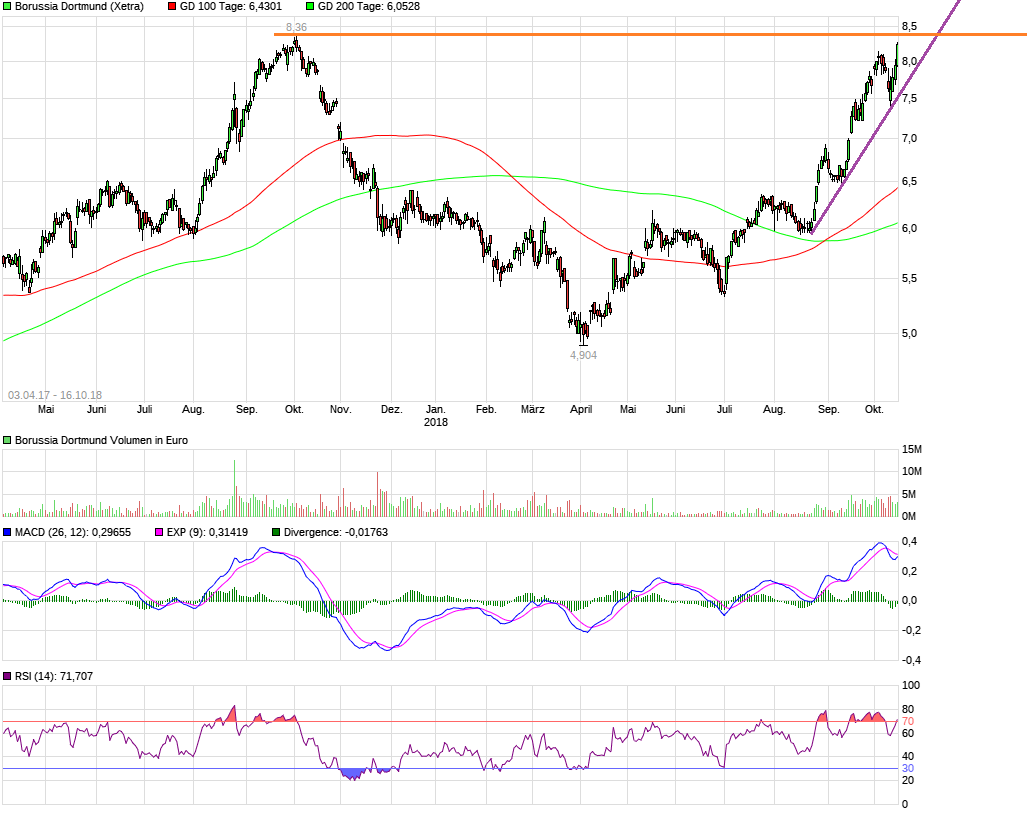Screen dimensions: 1027x814
Task: Click the Borussia Dortmund (Xetra) legend label
Action: [x=79, y=7]
